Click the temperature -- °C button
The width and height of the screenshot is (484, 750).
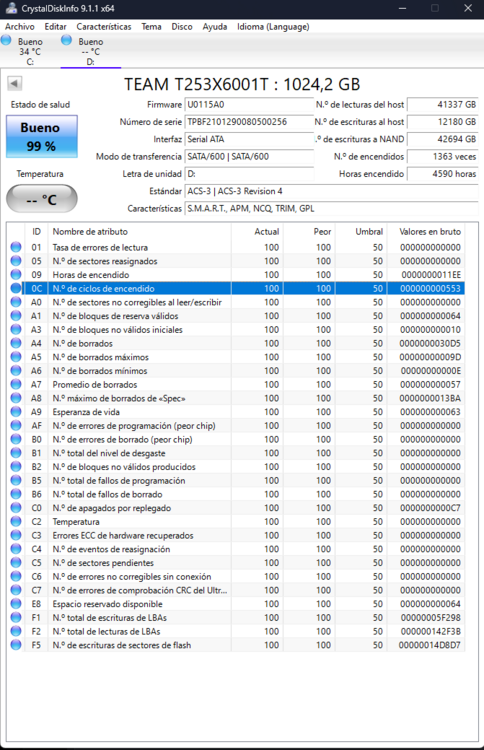click(x=42, y=199)
